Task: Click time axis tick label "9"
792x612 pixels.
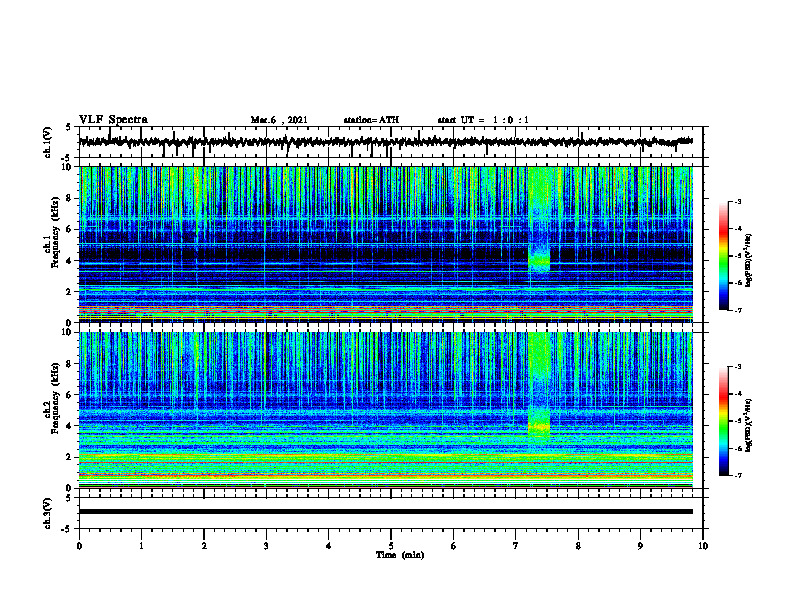Action: 640,546
